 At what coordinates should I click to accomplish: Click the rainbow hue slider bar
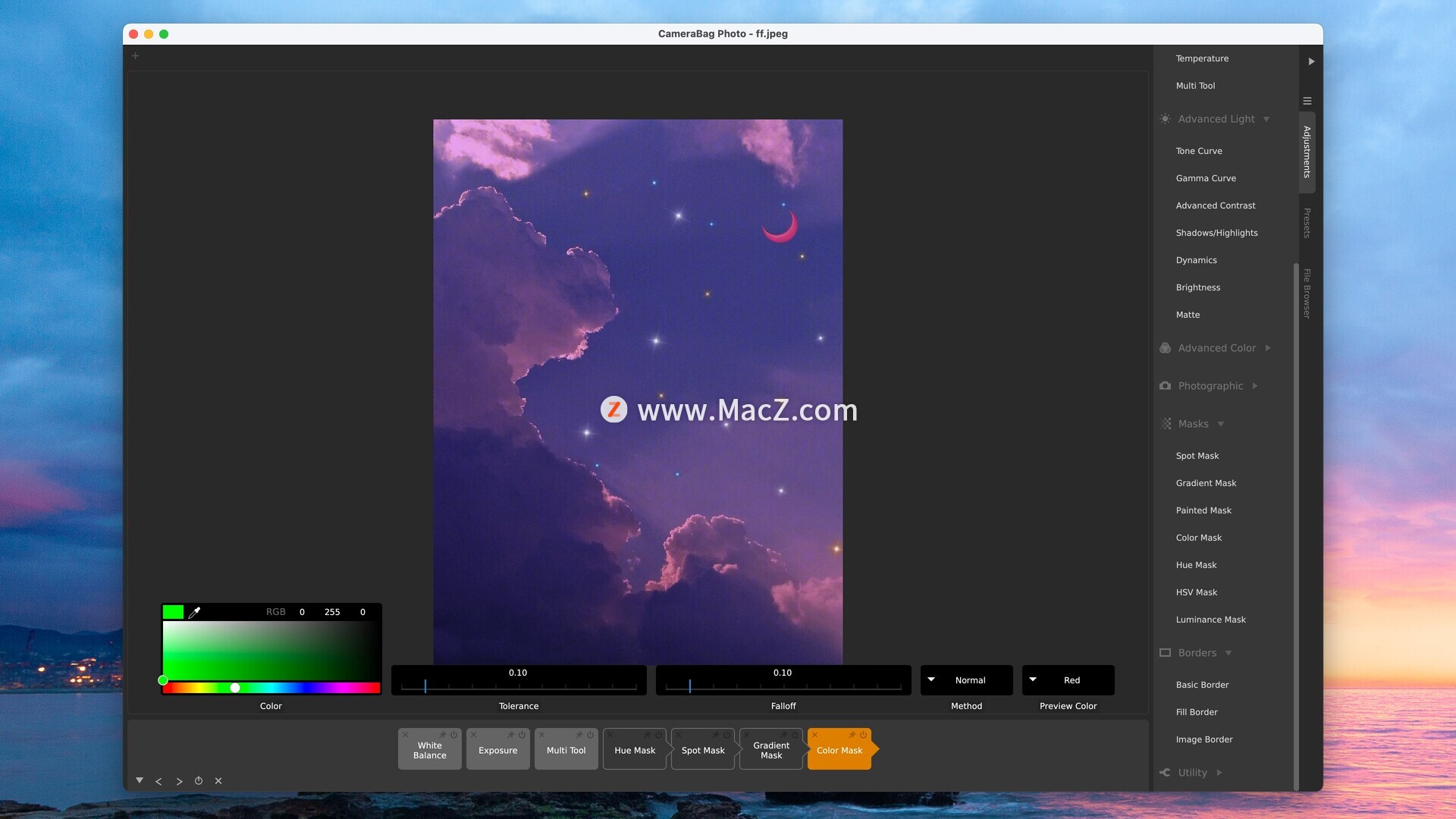click(x=271, y=688)
